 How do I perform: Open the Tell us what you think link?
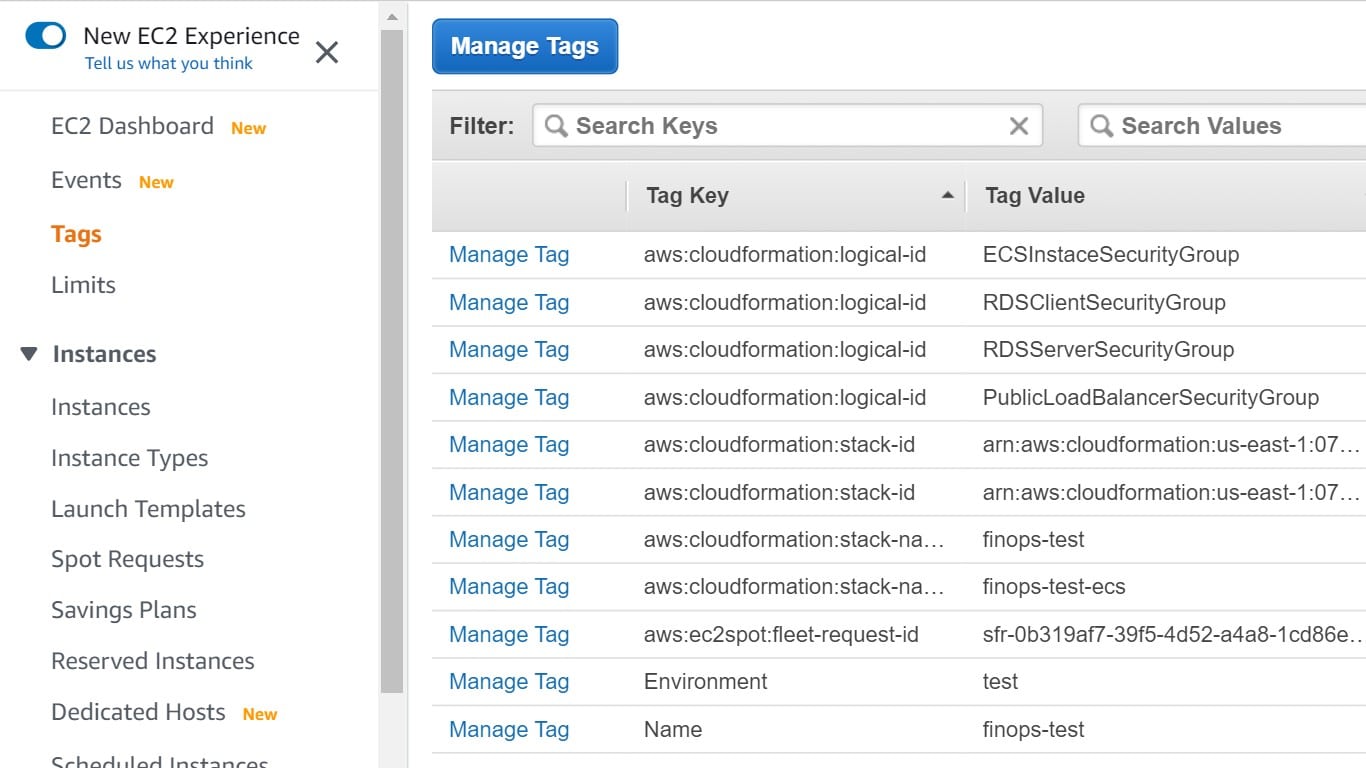(x=168, y=63)
